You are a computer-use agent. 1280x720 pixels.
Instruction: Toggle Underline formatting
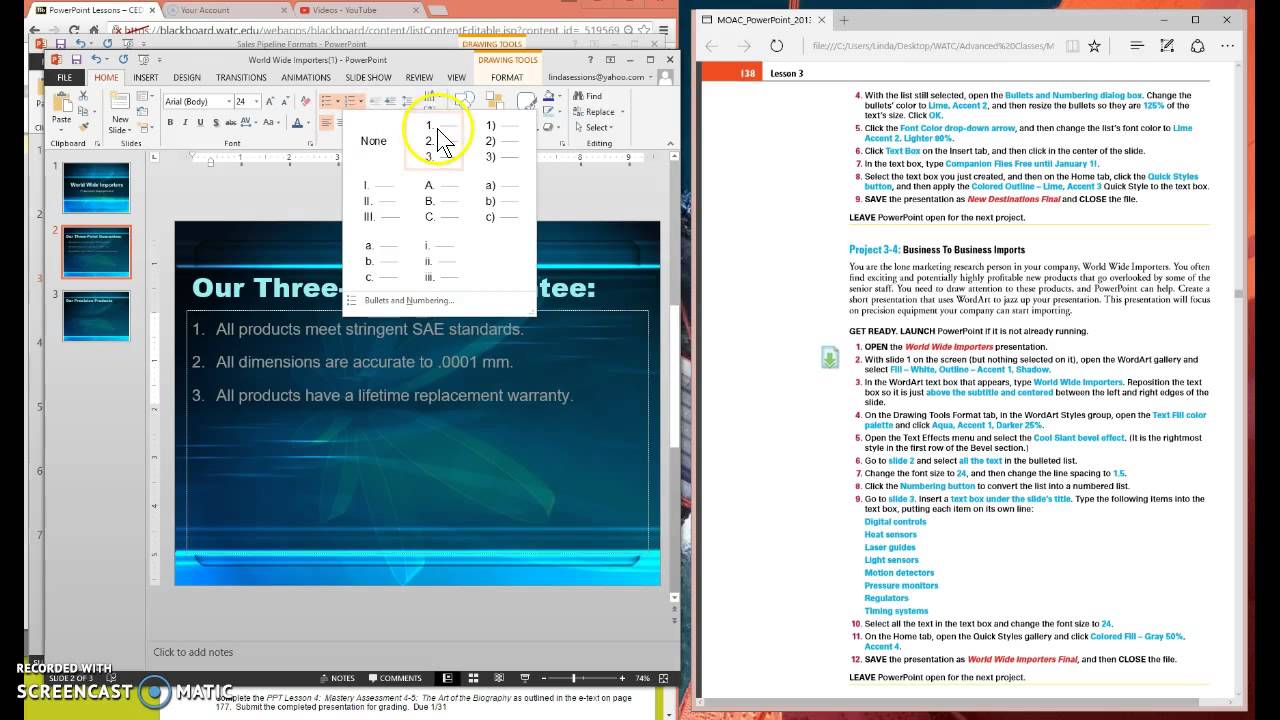click(x=200, y=123)
